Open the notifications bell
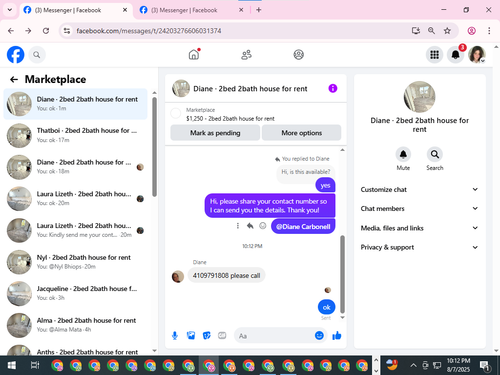Image resolution: width=500 pixels, height=375 pixels. [456, 55]
